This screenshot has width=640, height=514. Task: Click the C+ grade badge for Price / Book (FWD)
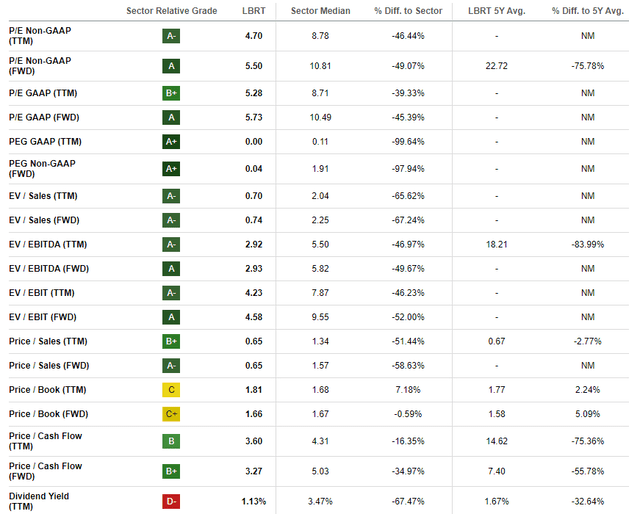(171, 414)
